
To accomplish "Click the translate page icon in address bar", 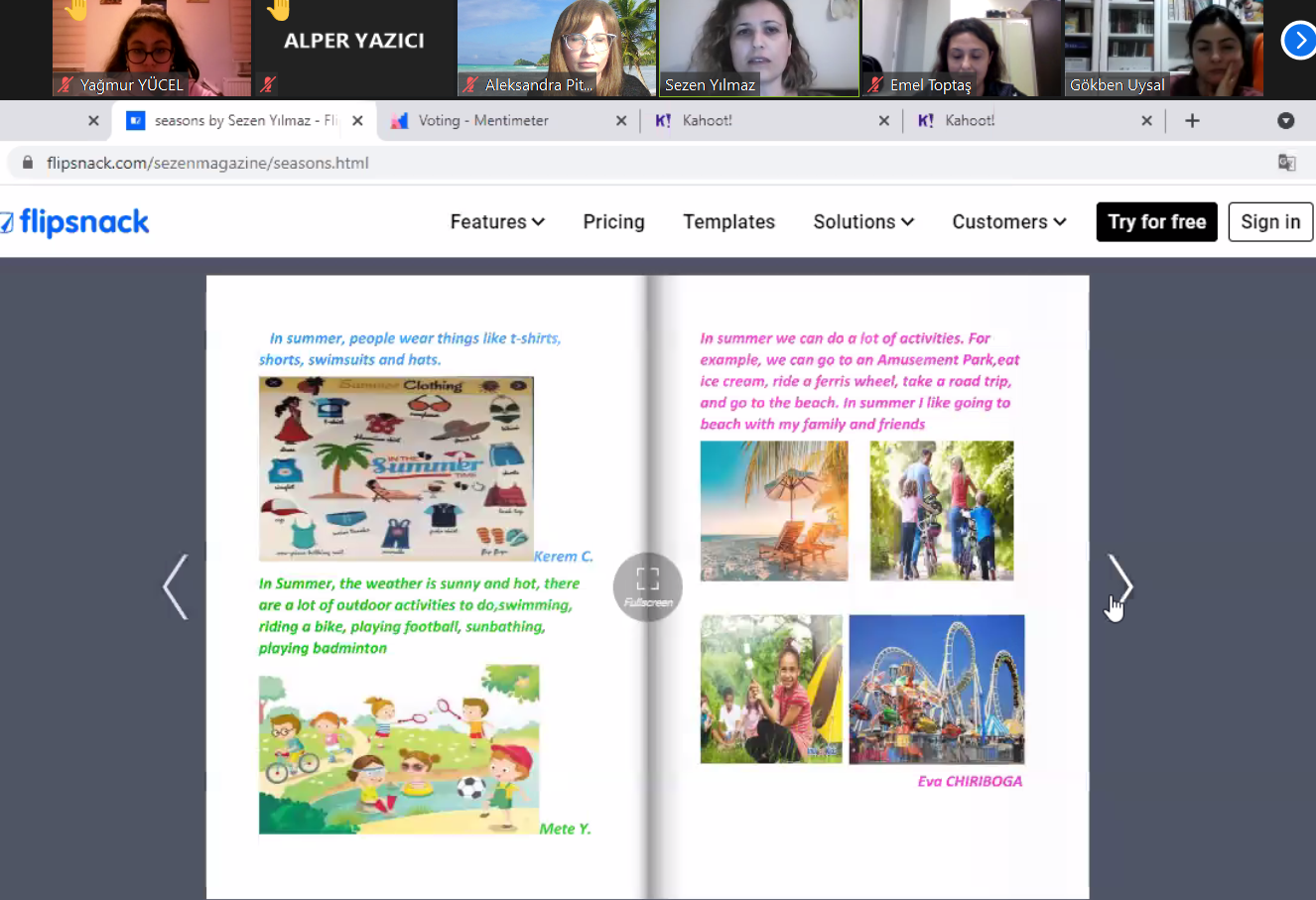I will pos(1286,163).
